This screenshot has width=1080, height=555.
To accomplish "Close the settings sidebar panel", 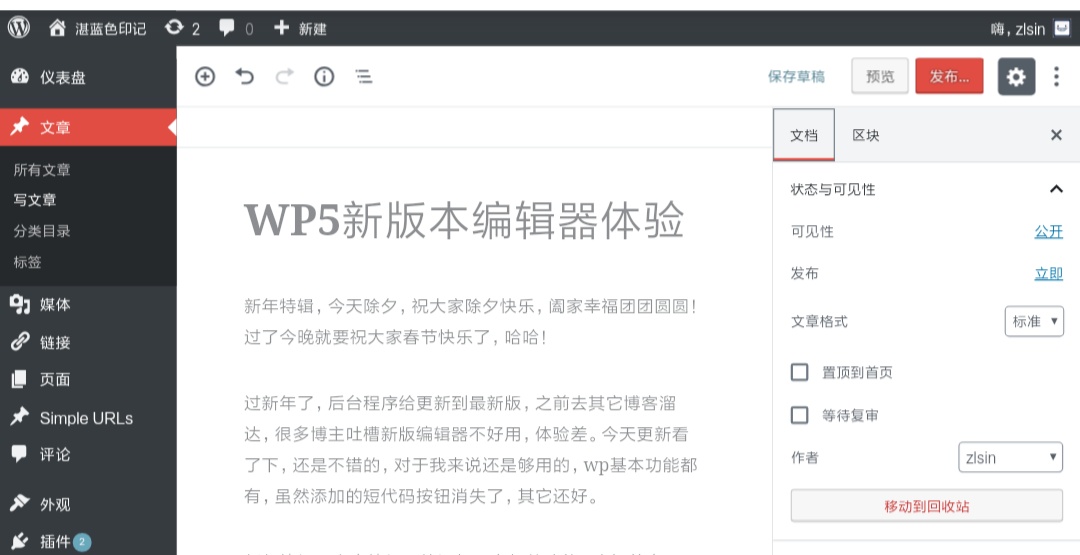I will click(1056, 135).
